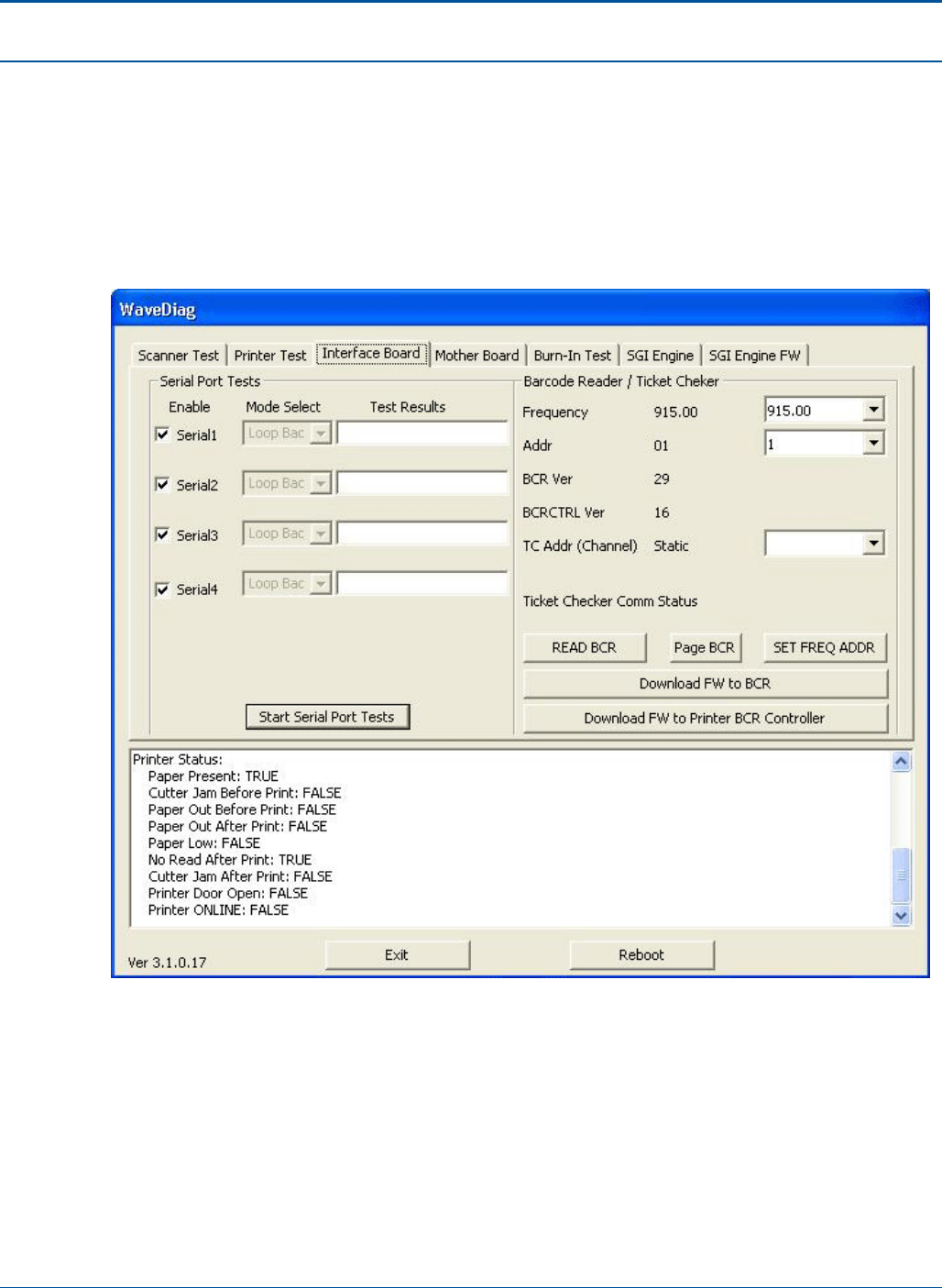Click the BCRCTRL Ver value 16

coord(662,512)
